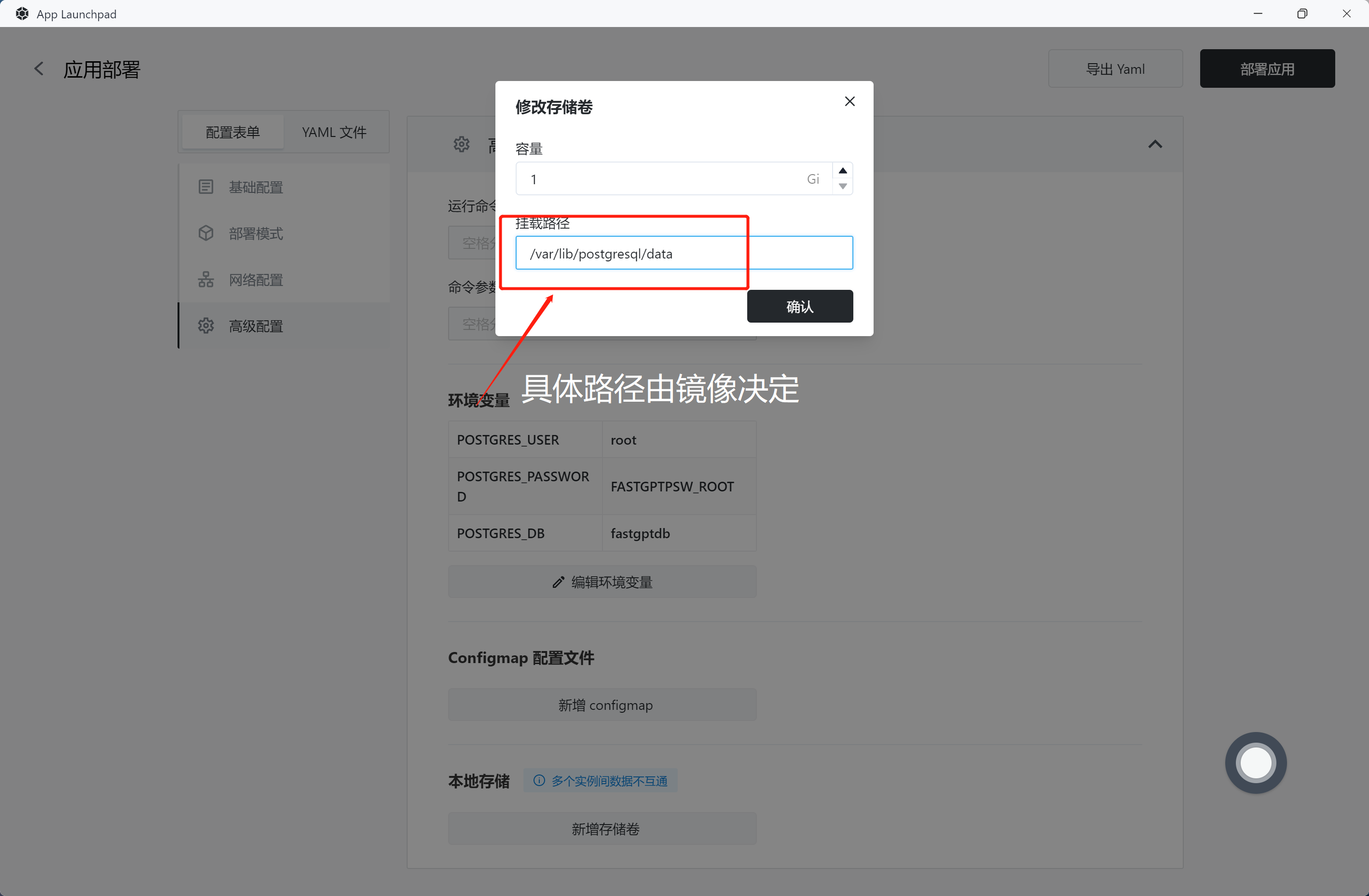Click the FASTGPTPSW_ROOT value
Screen dimensions: 1369x896
click(672, 487)
